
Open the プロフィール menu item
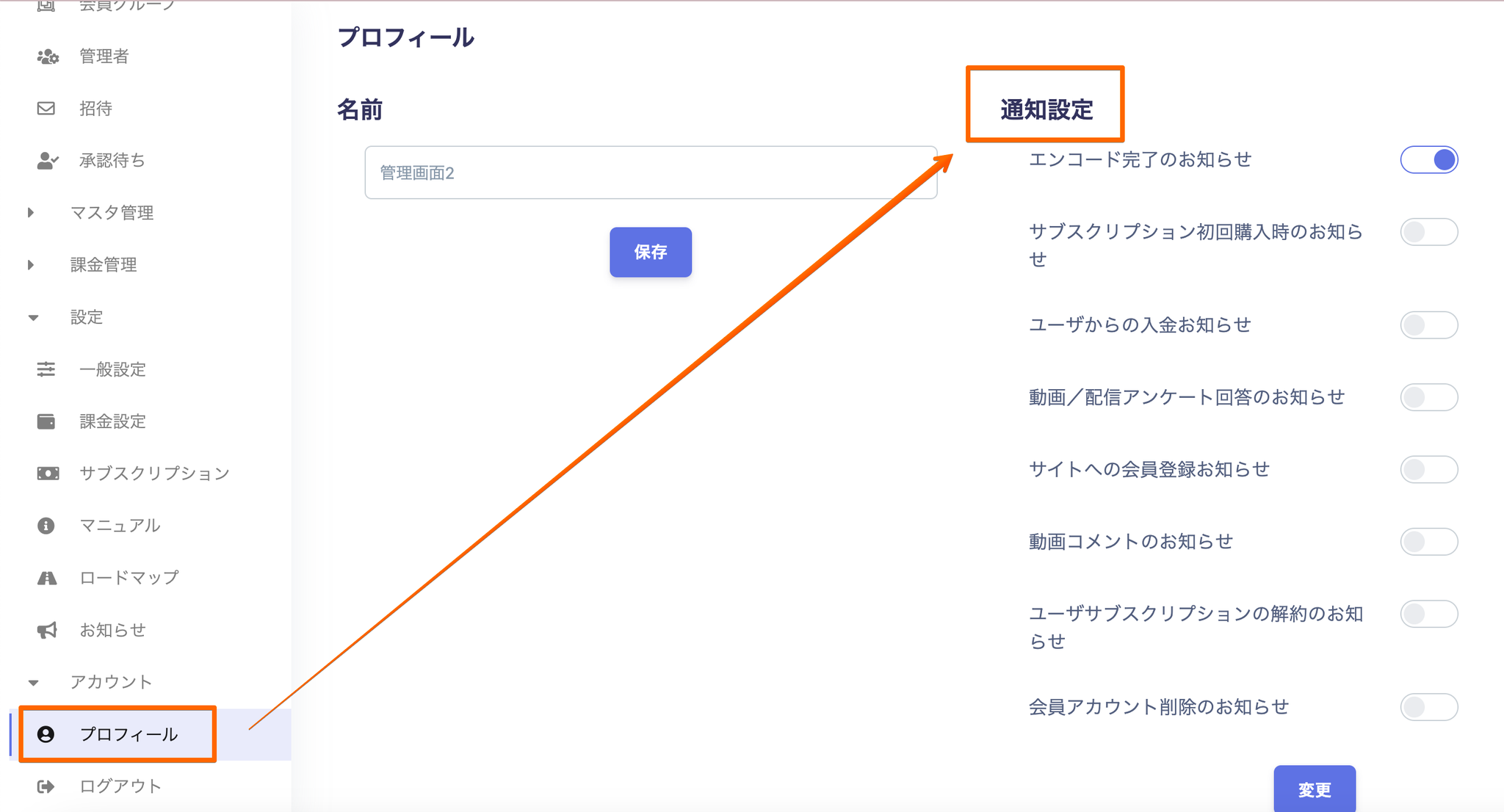tap(129, 734)
